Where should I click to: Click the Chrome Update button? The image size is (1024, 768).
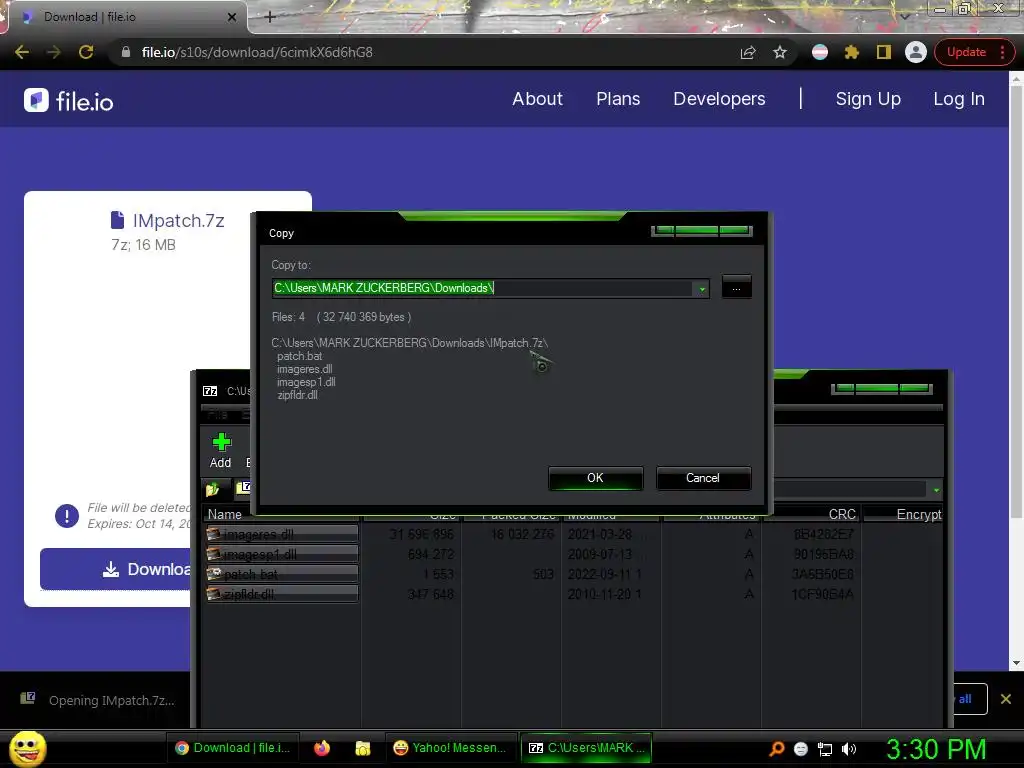pyautogui.click(x=974, y=52)
